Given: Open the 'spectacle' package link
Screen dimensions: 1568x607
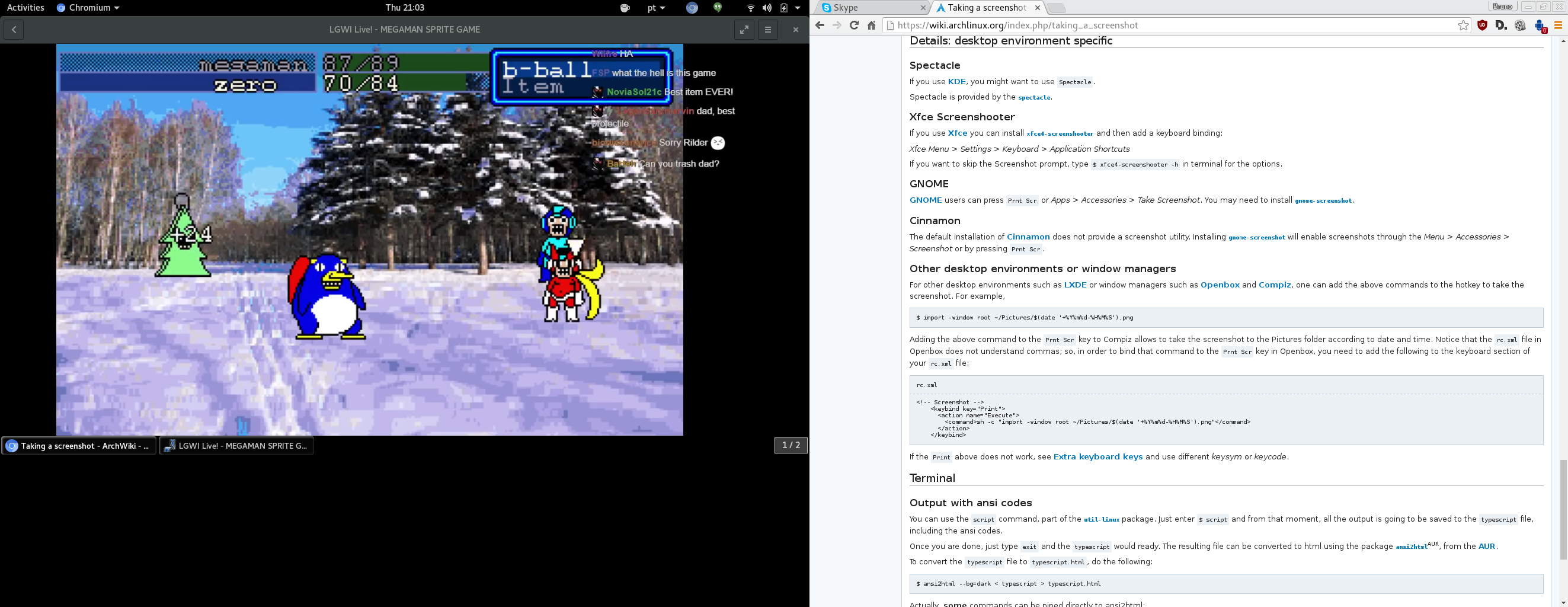Looking at the screenshot, I should tap(1034, 97).
